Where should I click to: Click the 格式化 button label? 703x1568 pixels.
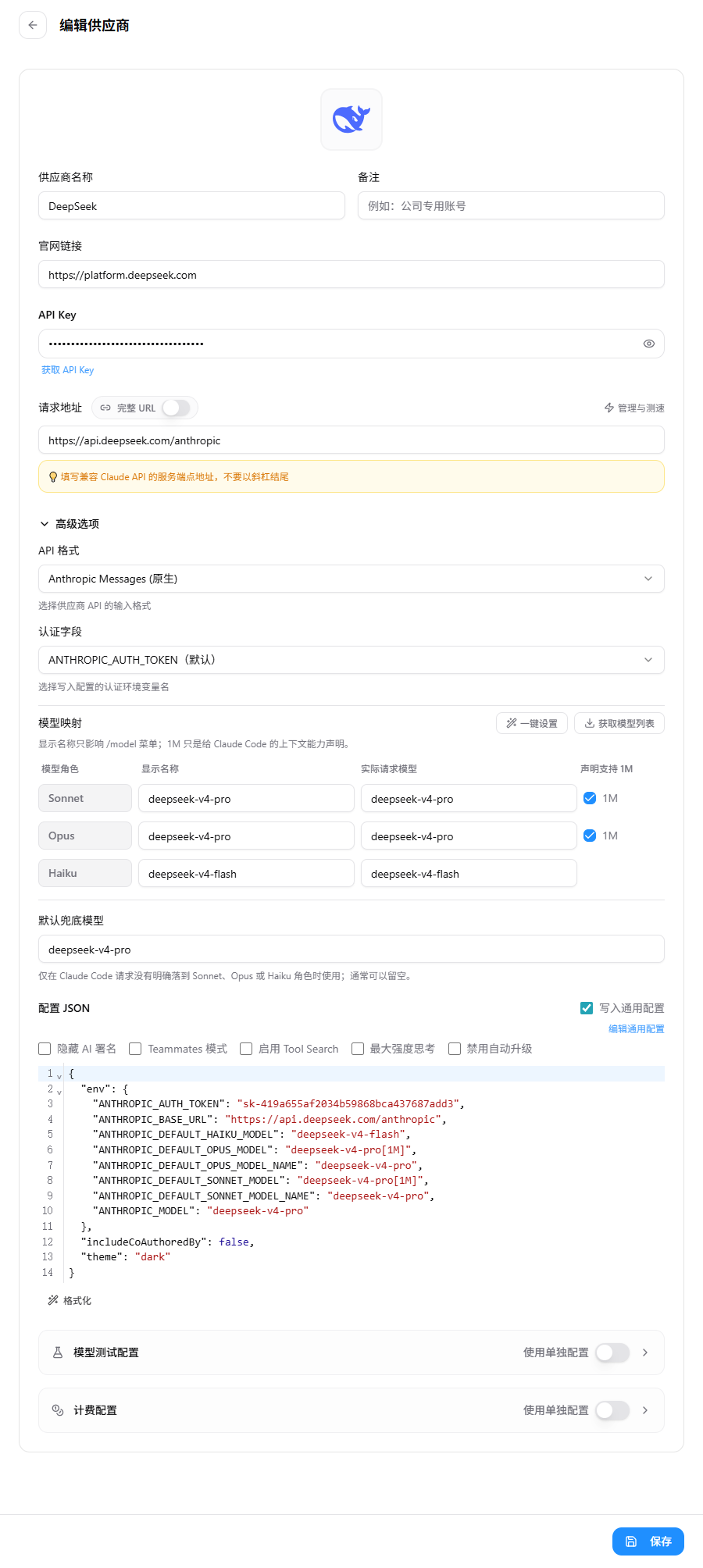coord(77,1300)
